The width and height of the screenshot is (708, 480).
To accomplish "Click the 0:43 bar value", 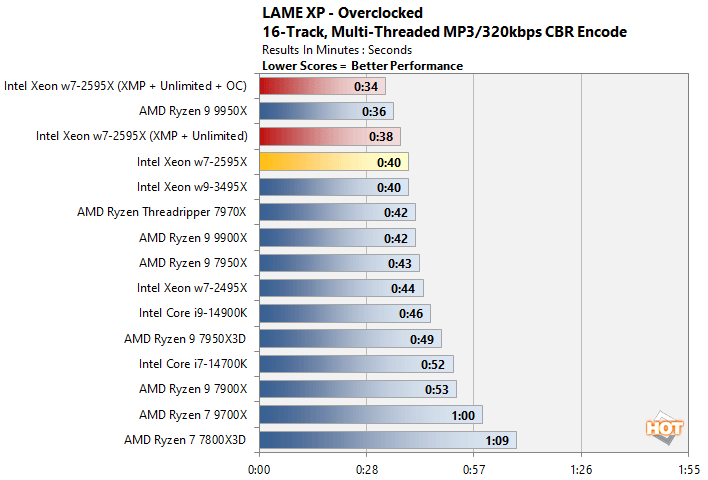I will [400, 263].
